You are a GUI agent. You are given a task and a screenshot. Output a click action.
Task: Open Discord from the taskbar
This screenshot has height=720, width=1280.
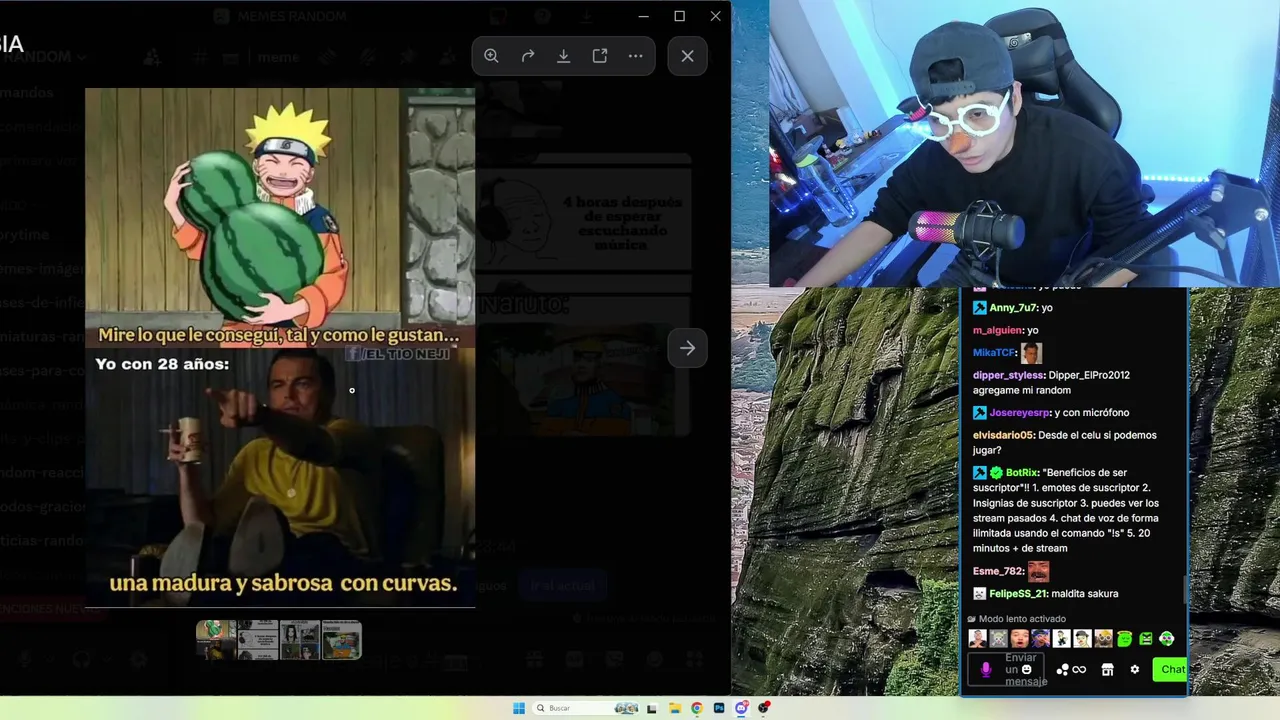[741, 708]
